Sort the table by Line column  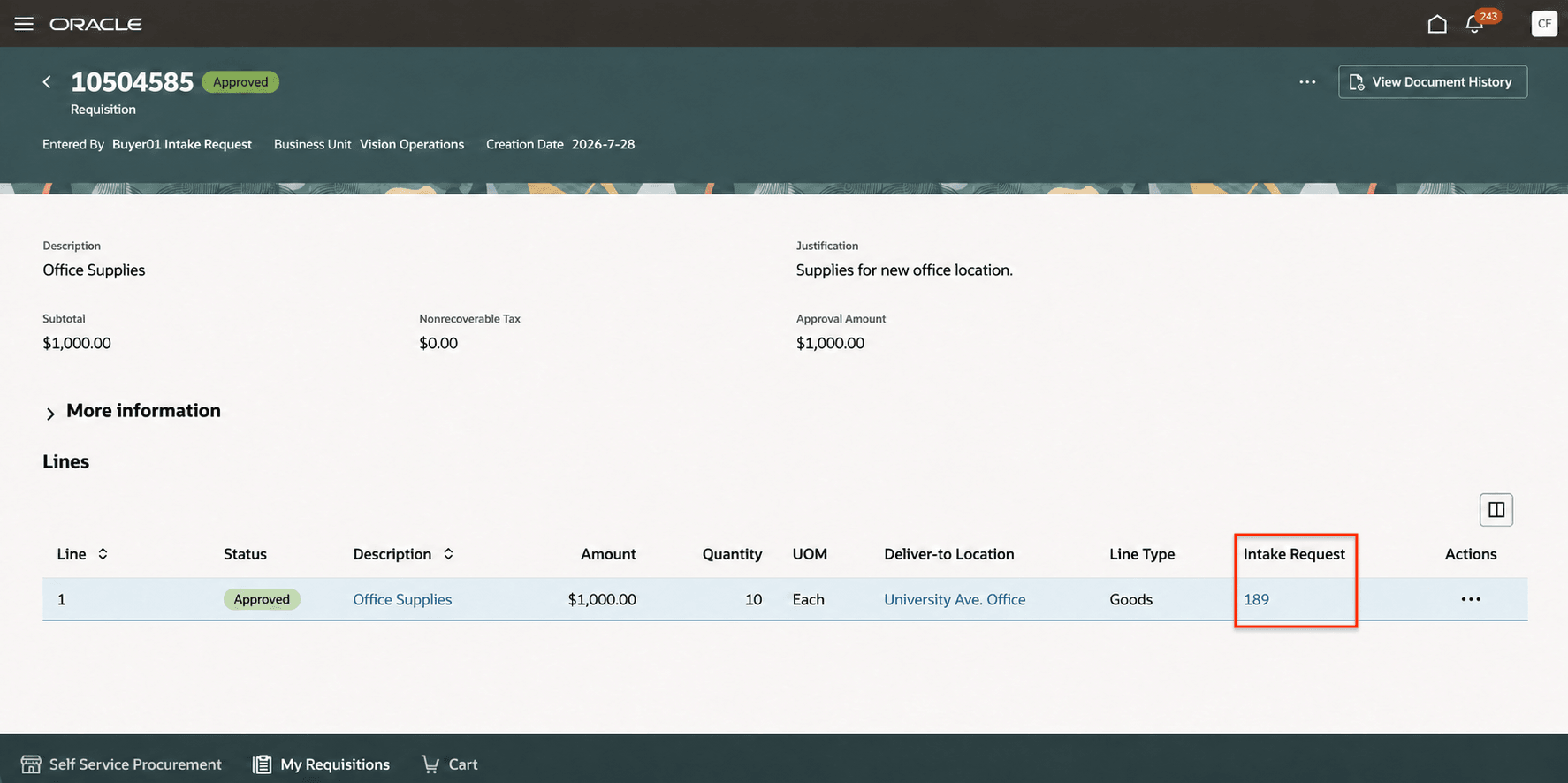[x=103, y=554]
